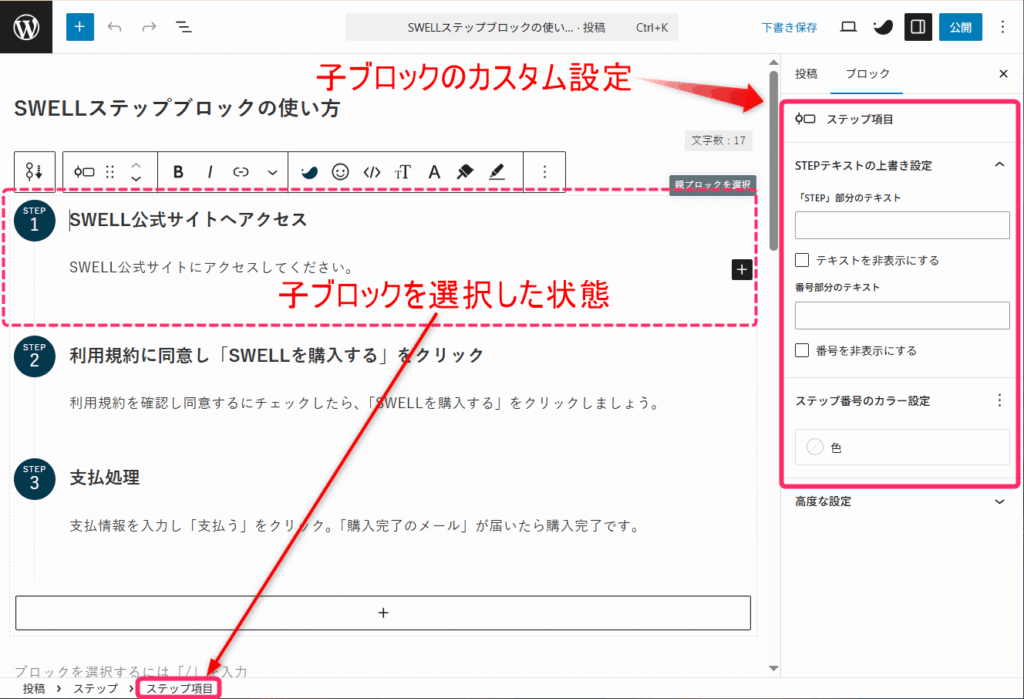
Task: Collapse the STEPテキストの上書き設定 section
Action: (x=998, y=165)
